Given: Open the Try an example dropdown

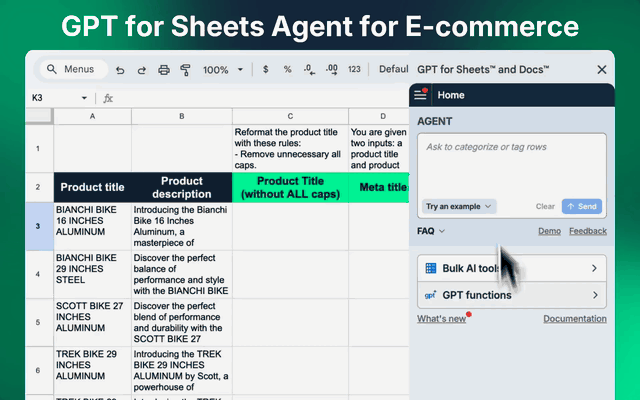Looking at the screenshot, I should tap(458, 207).
